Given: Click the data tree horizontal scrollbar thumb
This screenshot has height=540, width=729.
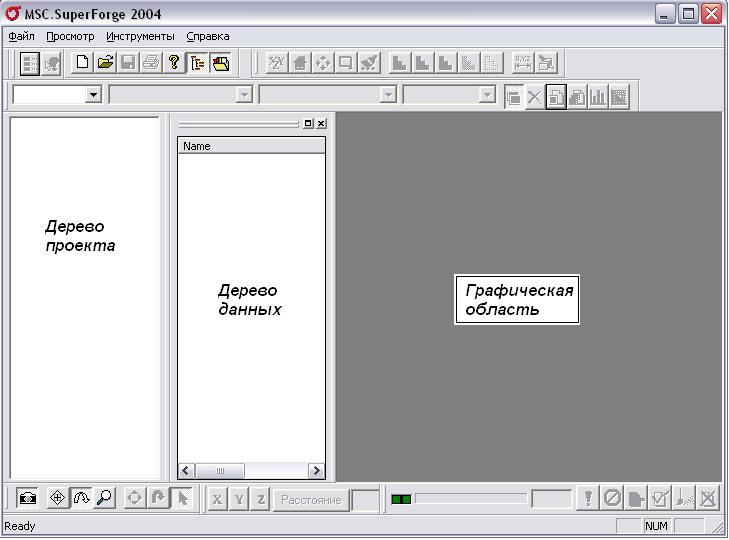Looking at the screenshot, I should tap(220, 471).
